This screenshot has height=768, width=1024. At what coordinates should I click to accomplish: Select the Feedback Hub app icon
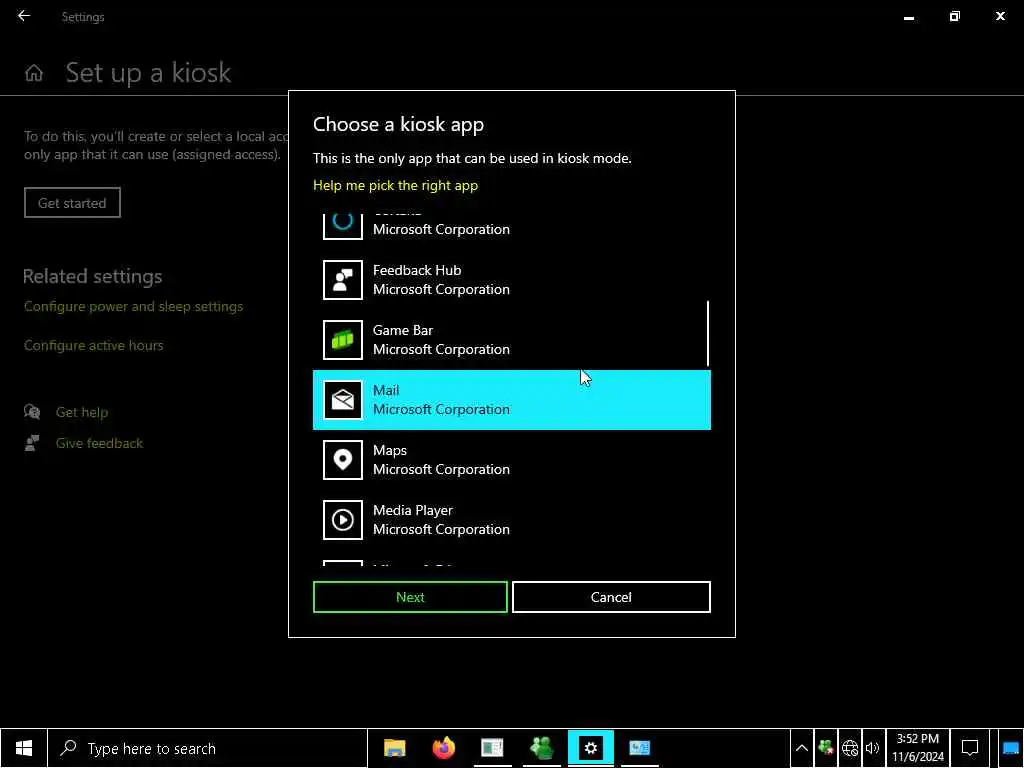343,280
